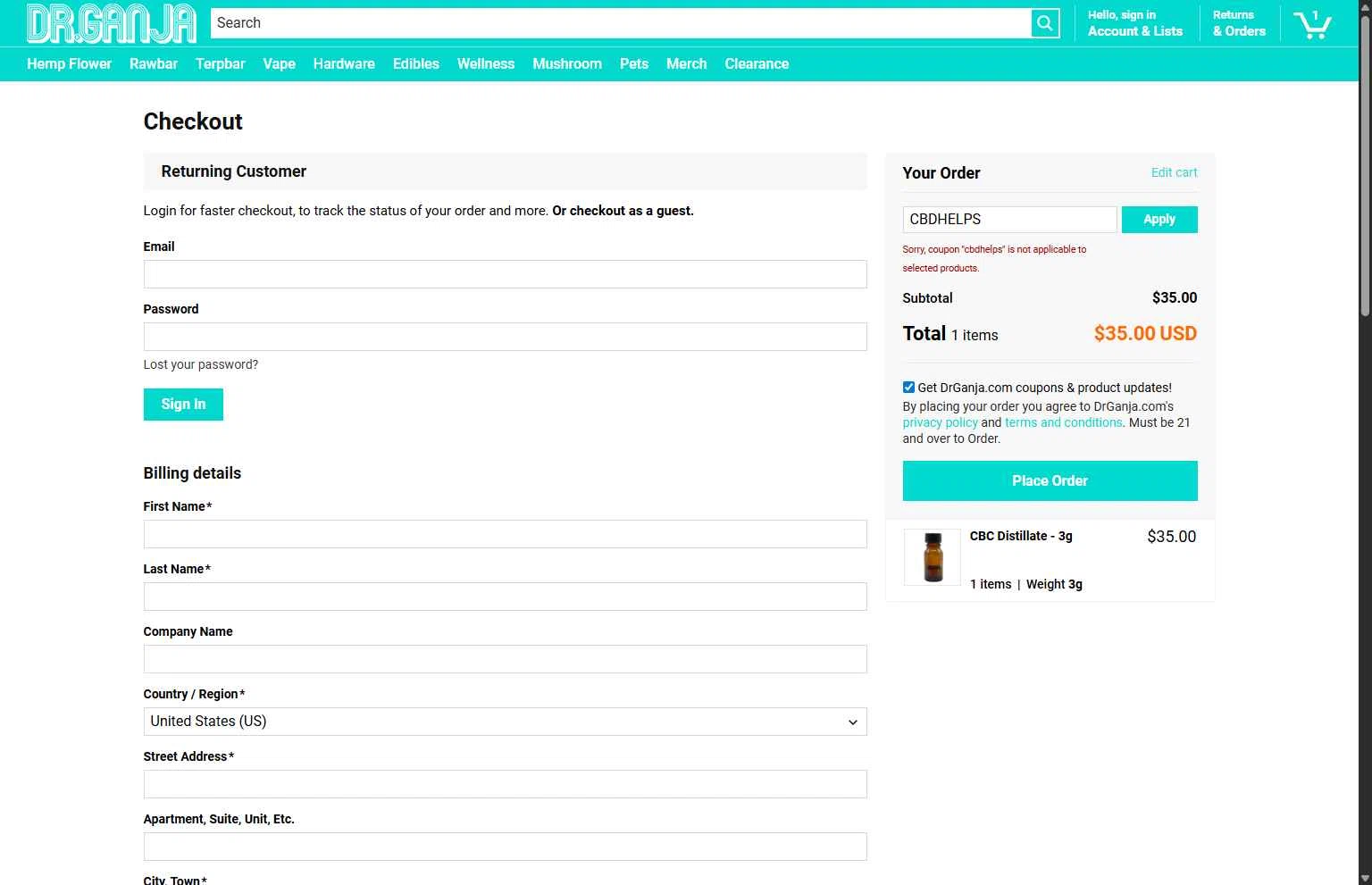Screen dimensions: 1372x885
Task: Click the coupon not applicable error message
Action: point(994,259)
